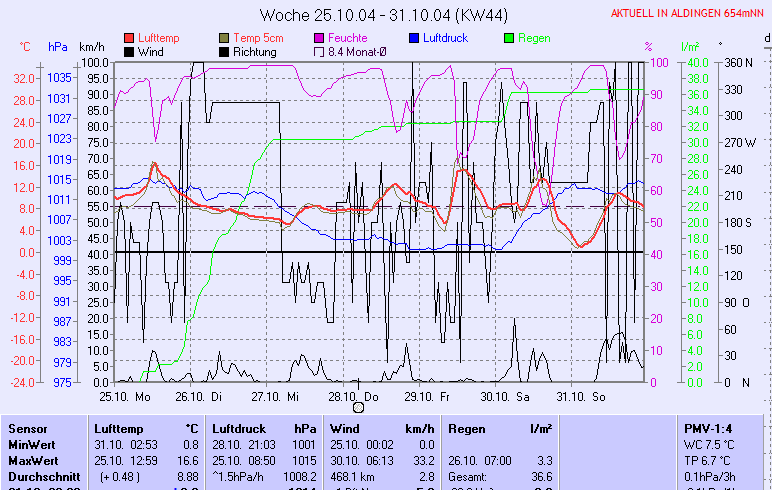Select the Luftdruck column header in table
This screenshot has width=772, height=490.
pos(238,427)
